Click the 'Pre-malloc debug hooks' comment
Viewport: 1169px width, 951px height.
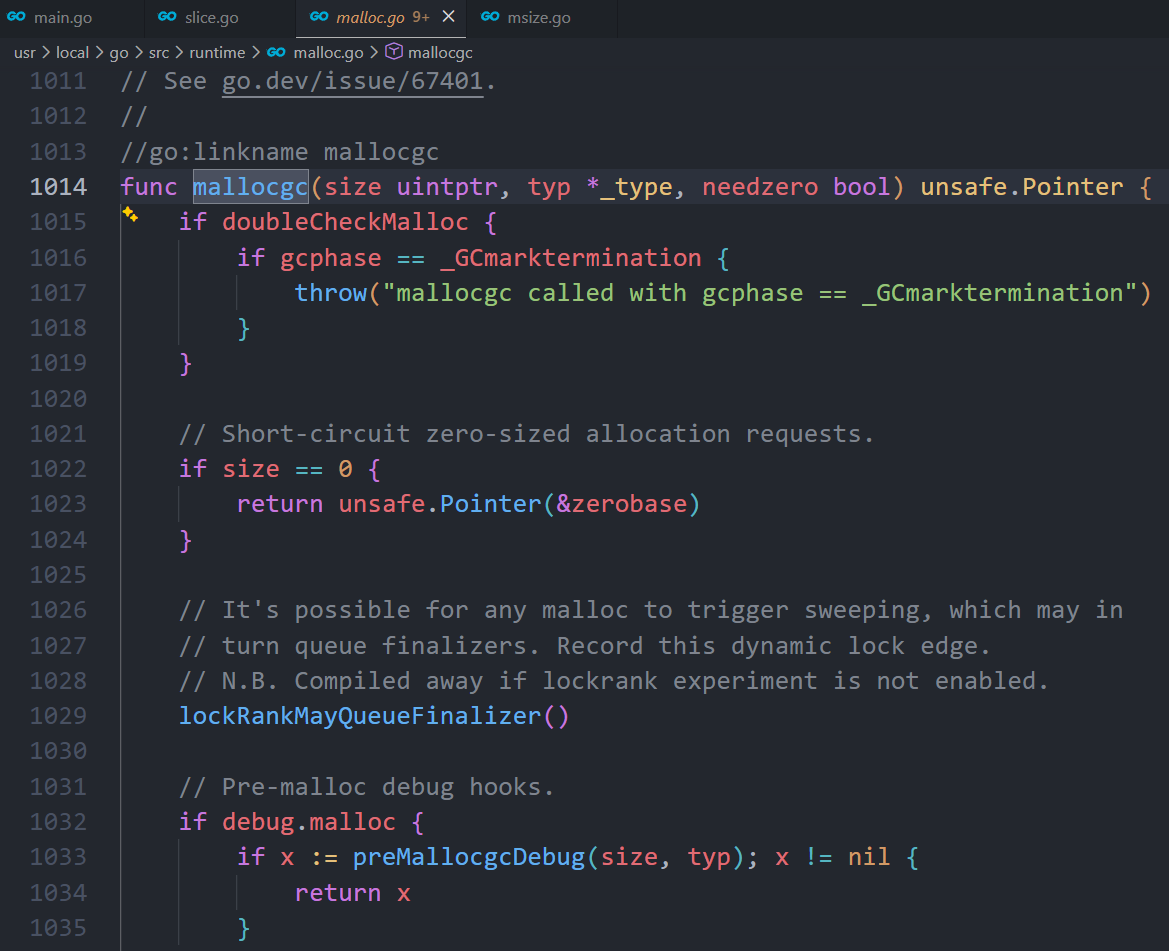pyautogui.click(x=367, y=787)
